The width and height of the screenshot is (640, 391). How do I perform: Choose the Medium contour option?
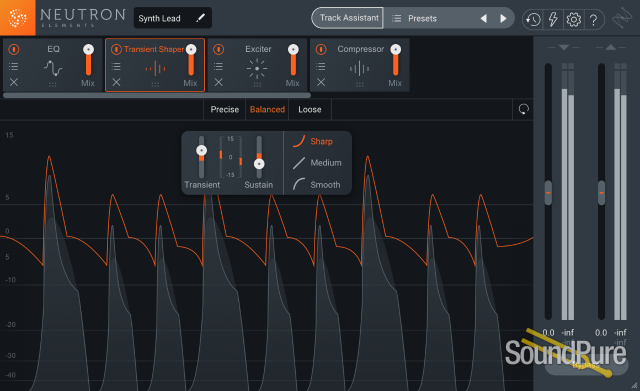(317, 163)
